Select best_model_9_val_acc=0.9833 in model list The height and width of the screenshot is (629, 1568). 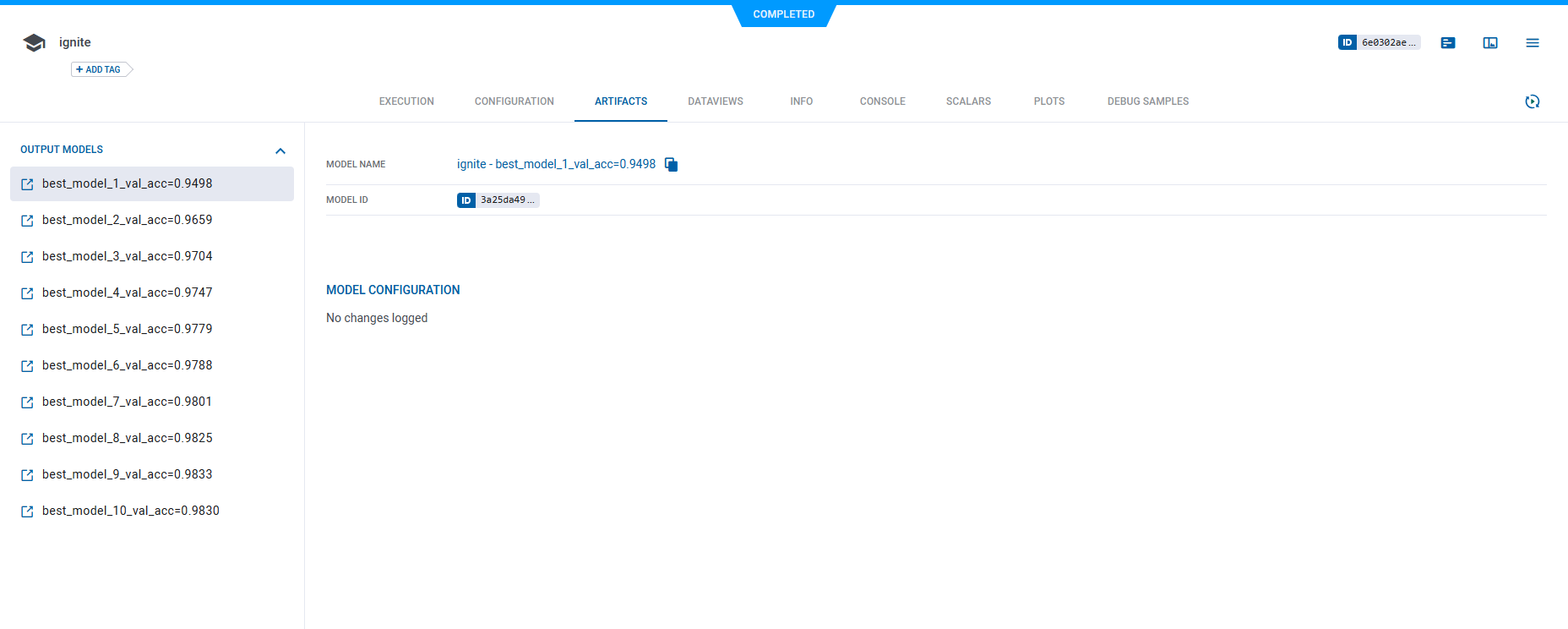[x=127, y=474]
